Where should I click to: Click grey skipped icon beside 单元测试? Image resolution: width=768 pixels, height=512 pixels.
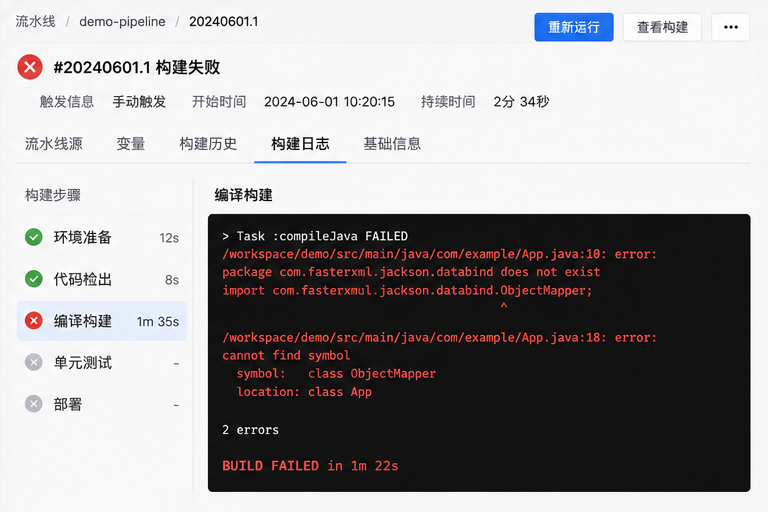(x=34, y=363)
